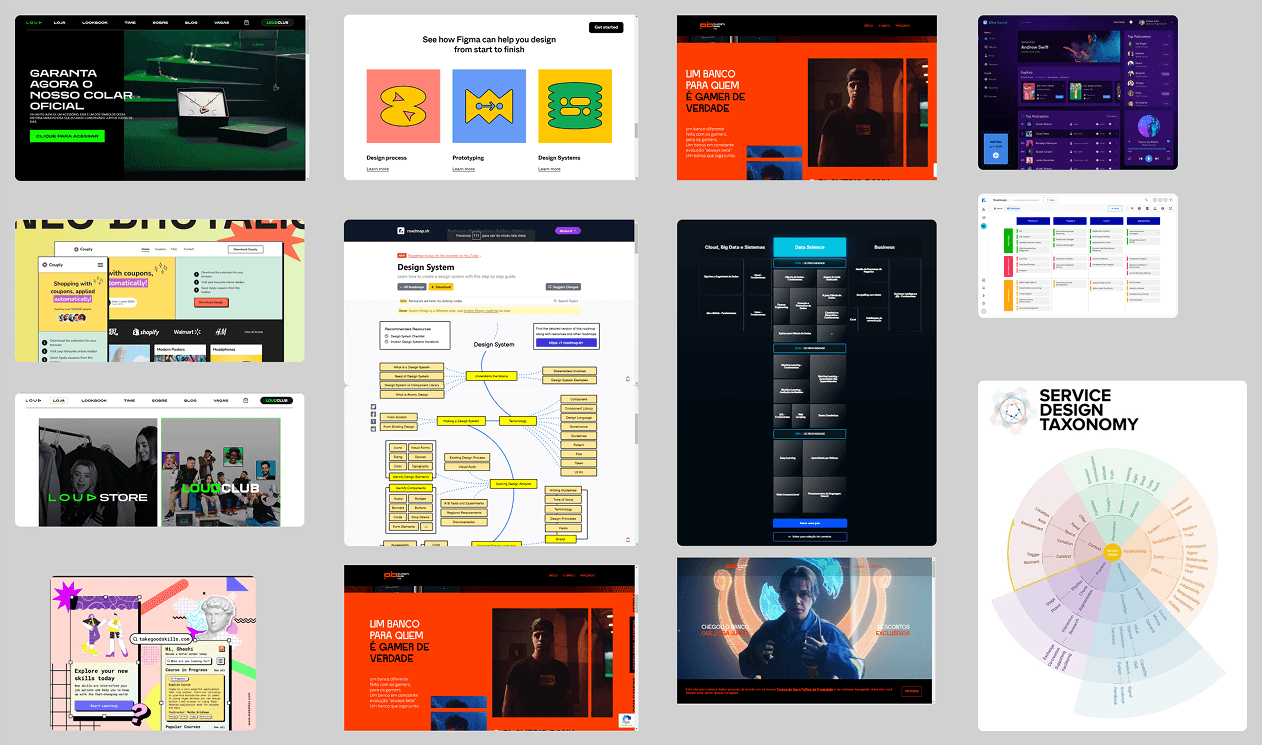Viewport: 1262px width, 745px height.
Task: Click the PB bank logo on bottom orange page
Action: 397,575
